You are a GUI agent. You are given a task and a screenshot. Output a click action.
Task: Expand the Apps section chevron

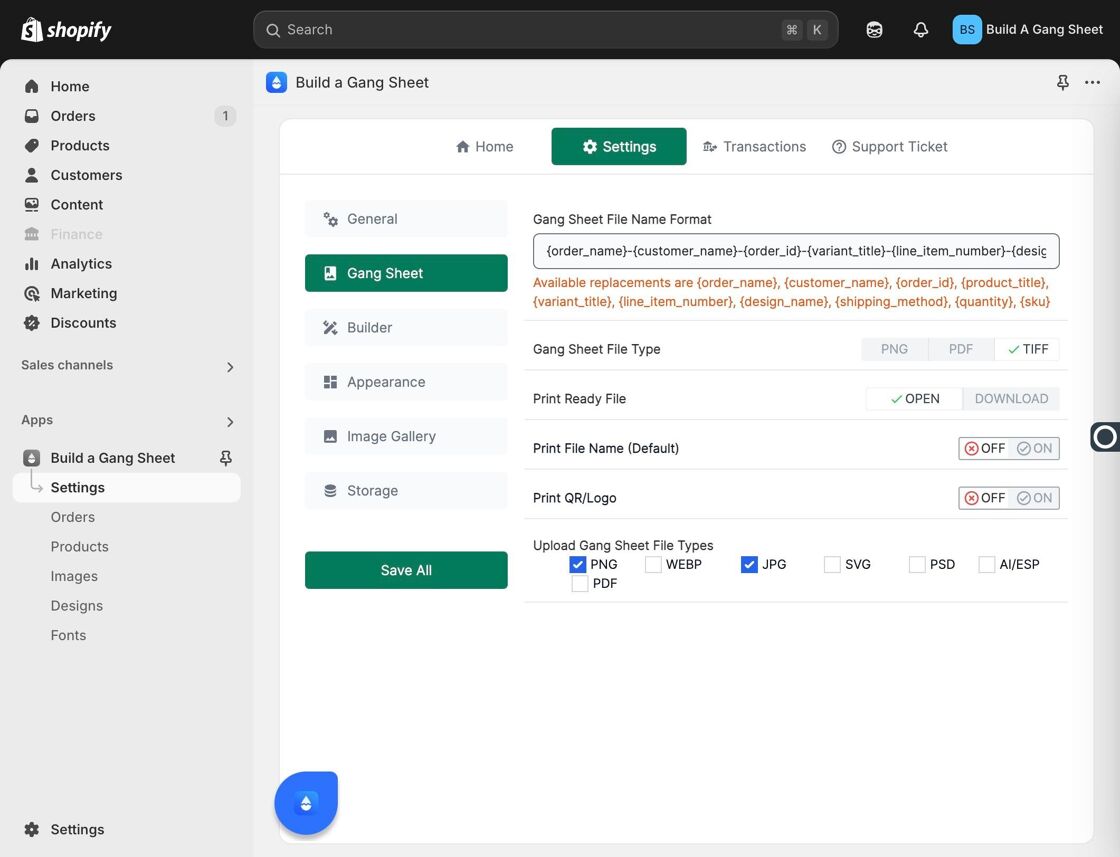230,421
